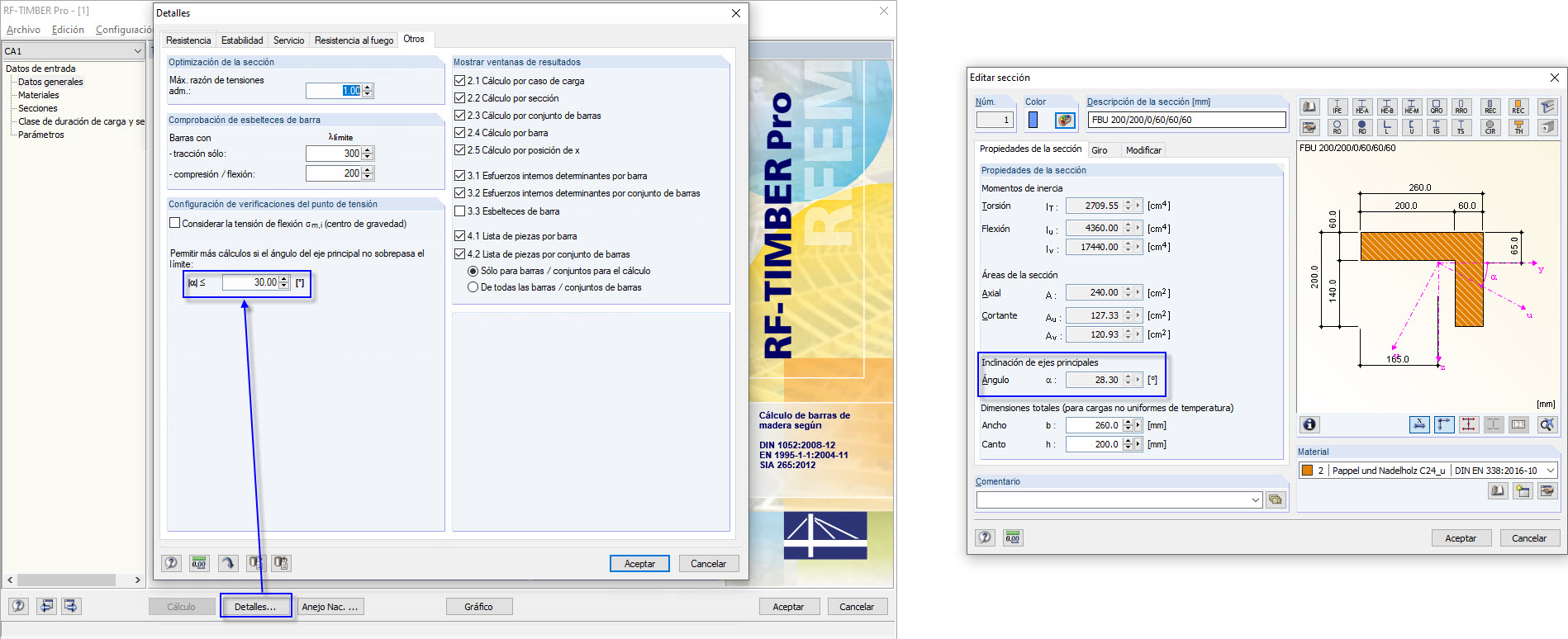
Task: Toggle 2.5 Cálculo por posición de x
Action: (x=460, y=150)
